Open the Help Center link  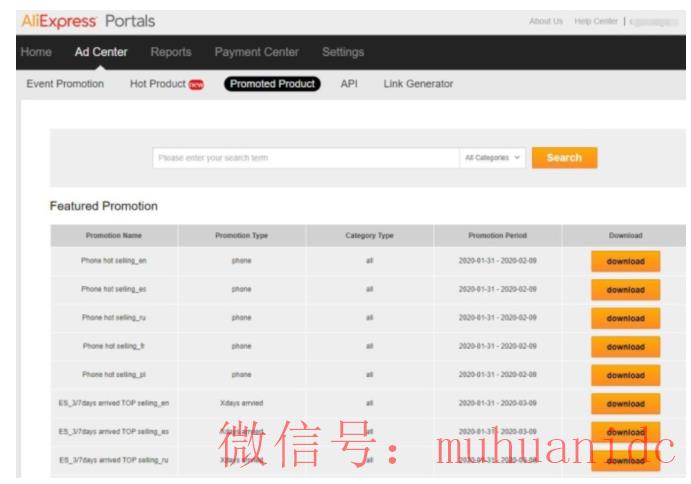597,21
